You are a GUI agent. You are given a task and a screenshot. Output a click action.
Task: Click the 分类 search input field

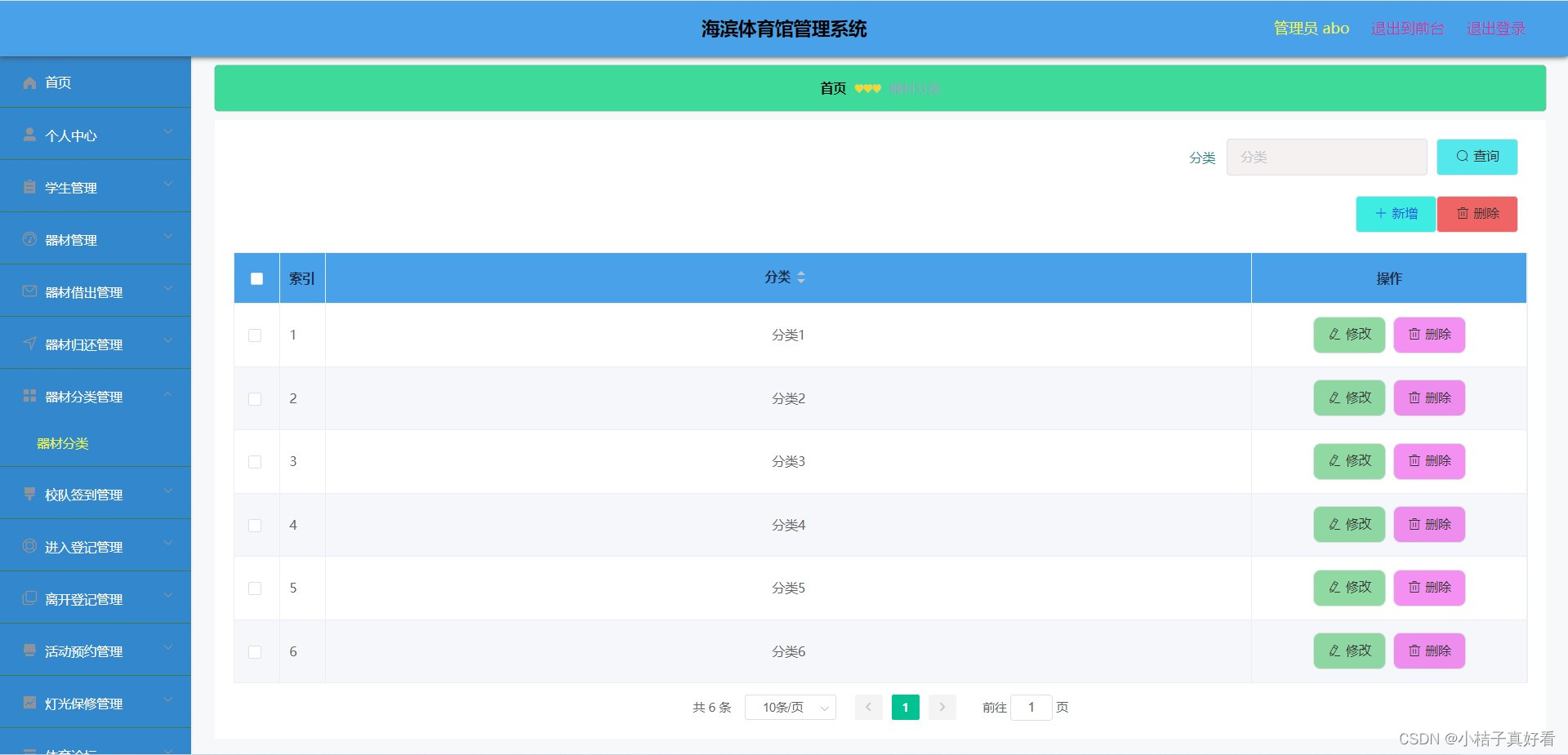click(1326, 157)
